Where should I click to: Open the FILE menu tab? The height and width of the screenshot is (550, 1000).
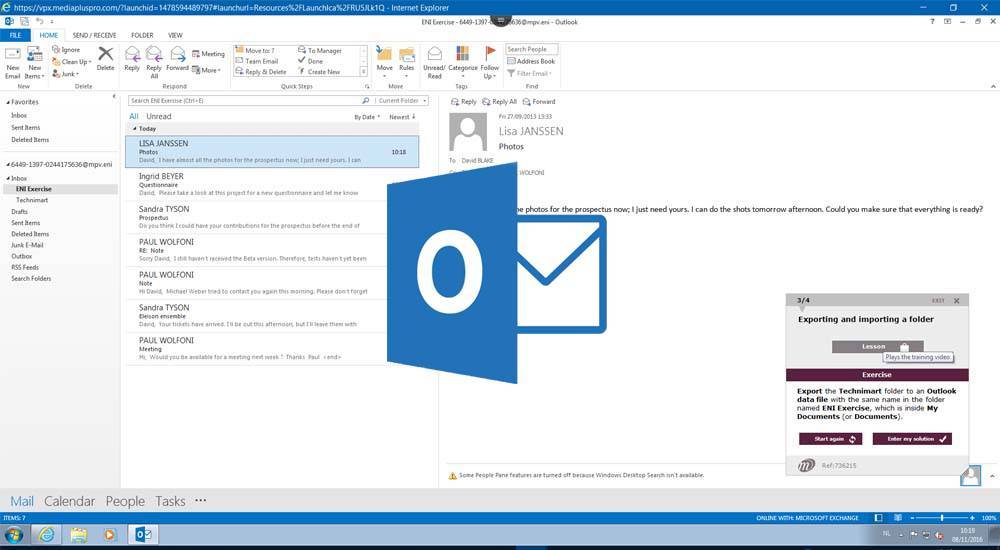[x=15, y=35]
